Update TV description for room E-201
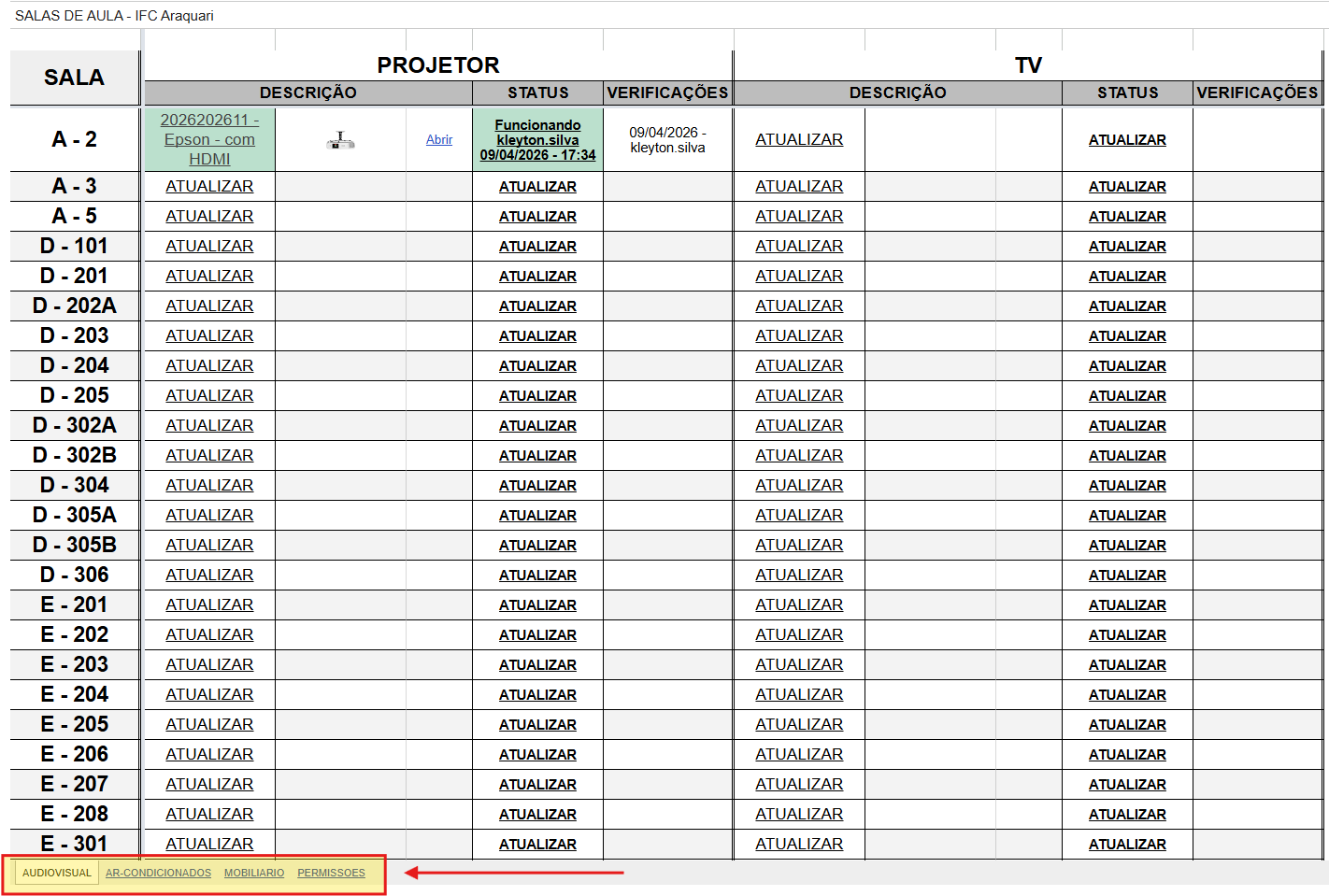 (799, 604)
